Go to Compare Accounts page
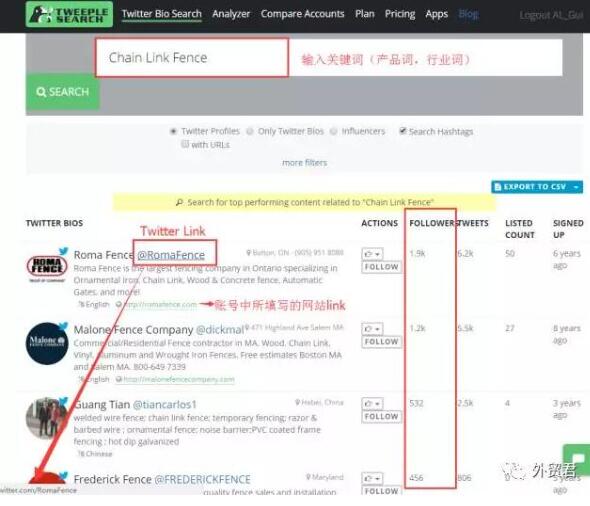This screenshot has width=590, height=506. (x=302, y=14)
